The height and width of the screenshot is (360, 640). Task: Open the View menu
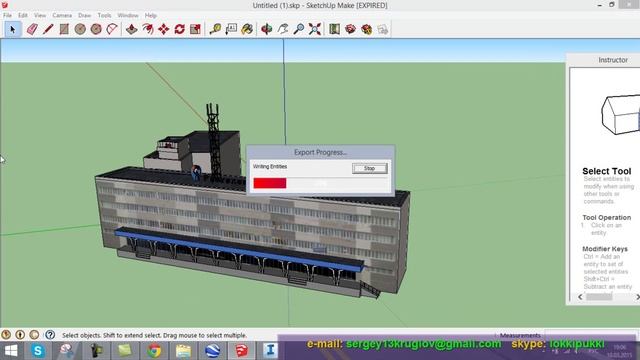click(x=40, y=15)
